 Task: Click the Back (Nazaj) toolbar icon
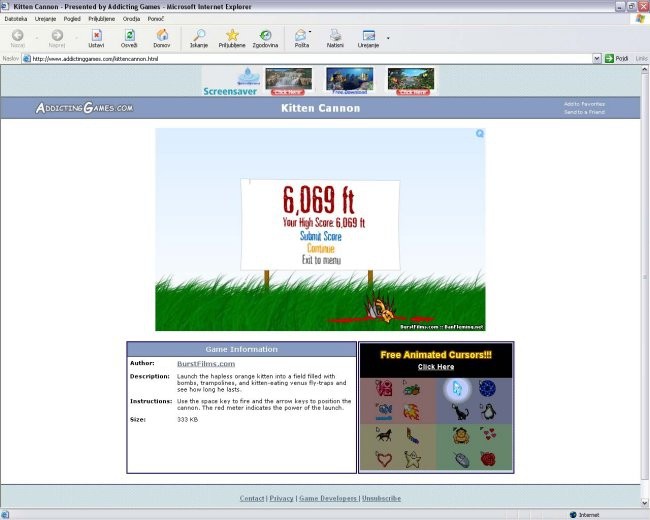(x=17, y=38)
